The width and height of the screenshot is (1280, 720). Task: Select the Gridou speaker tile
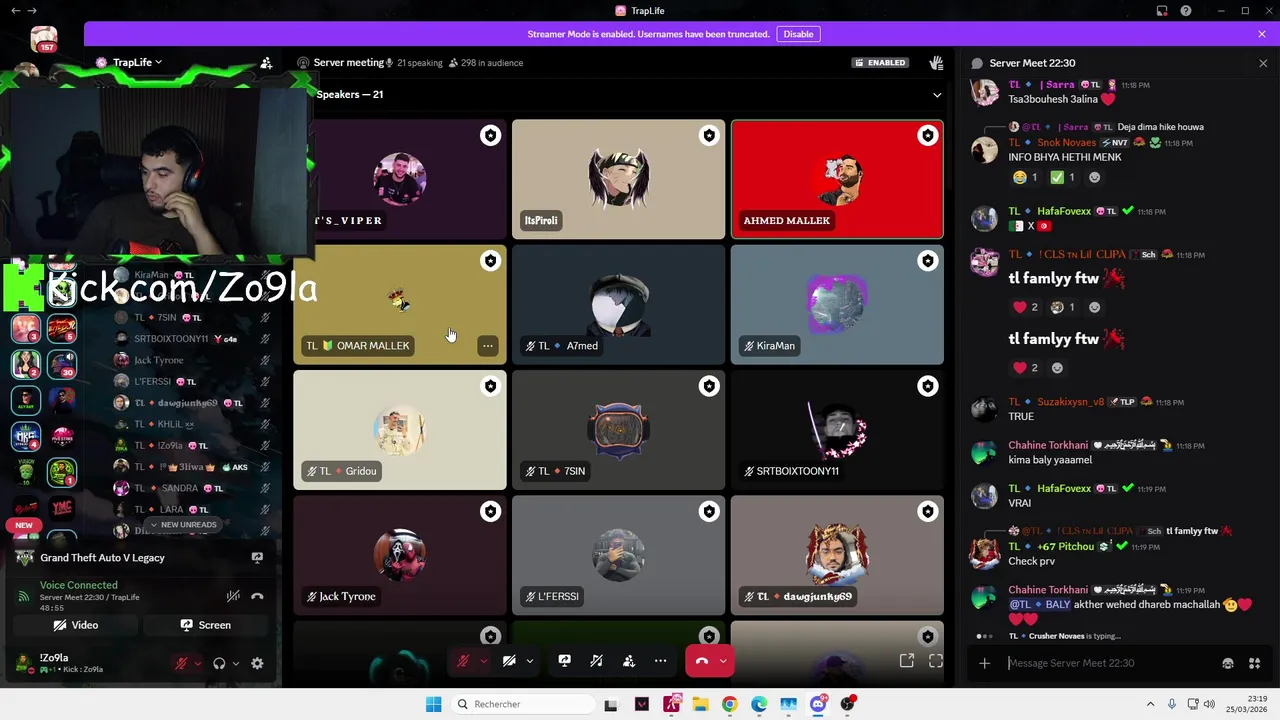click(x=400, y=430)
